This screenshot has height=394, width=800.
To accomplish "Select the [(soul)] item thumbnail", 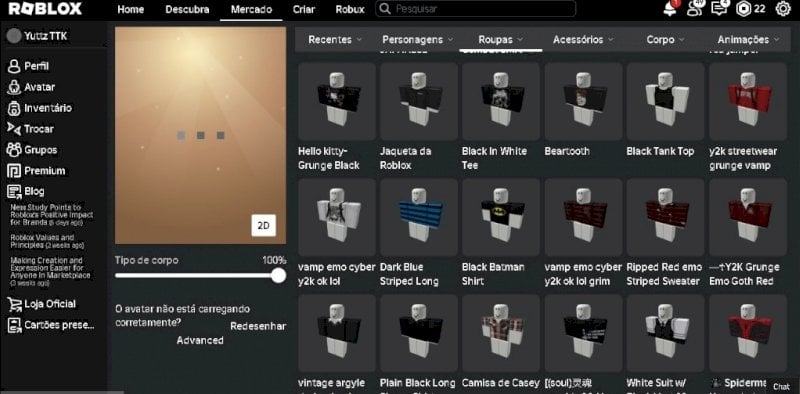I will pyautogui.click(x=583, y=333).
